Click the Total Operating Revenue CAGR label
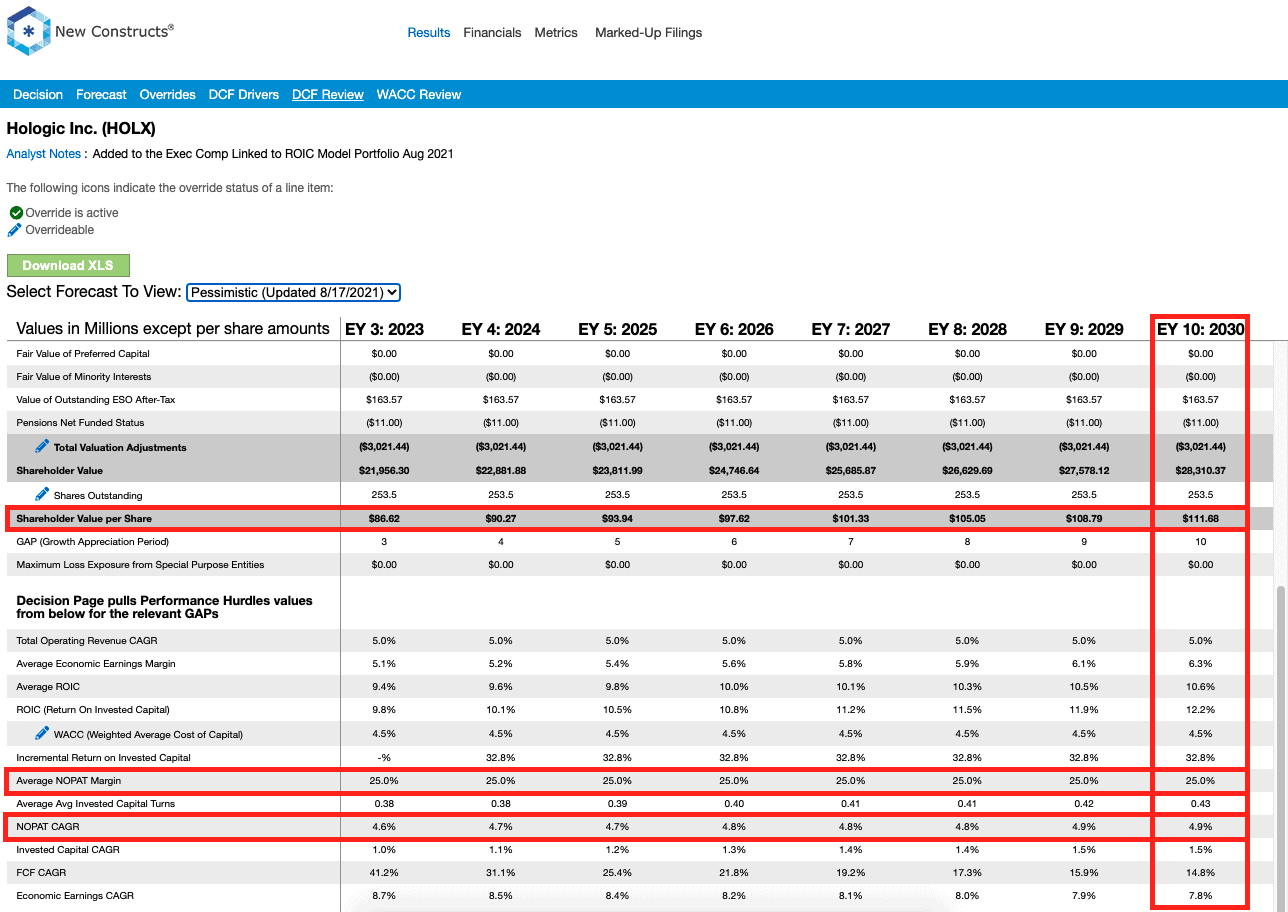 tap(87, 641)
